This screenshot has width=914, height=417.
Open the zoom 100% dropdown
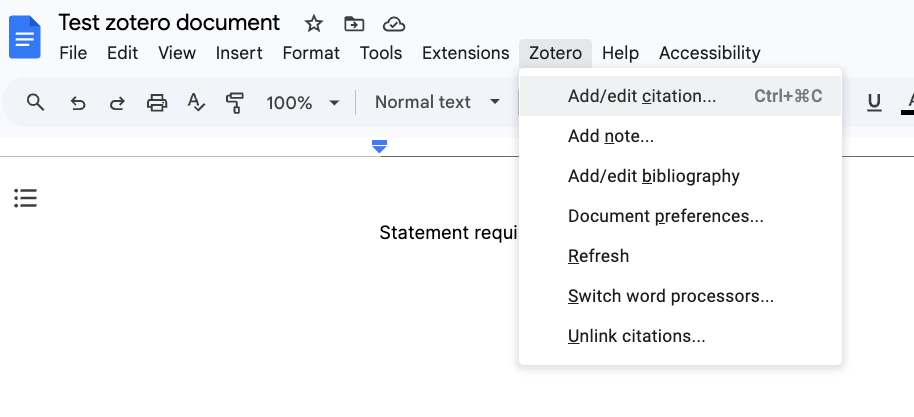(x=303, y=103)
